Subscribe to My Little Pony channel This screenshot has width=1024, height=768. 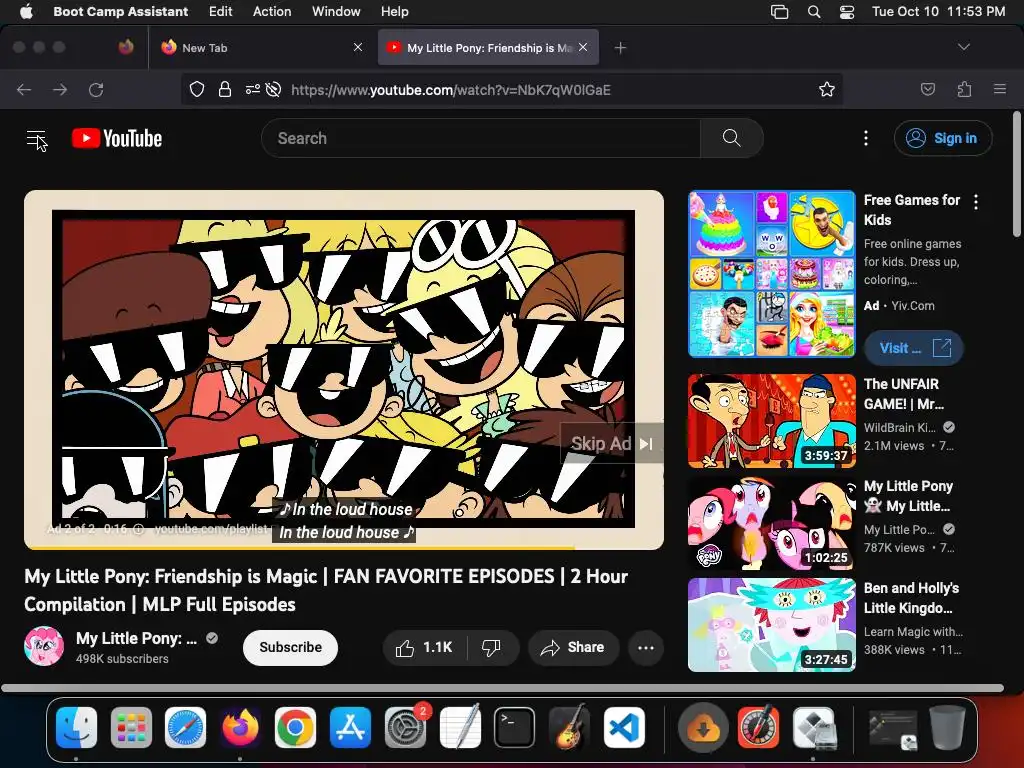291,647
